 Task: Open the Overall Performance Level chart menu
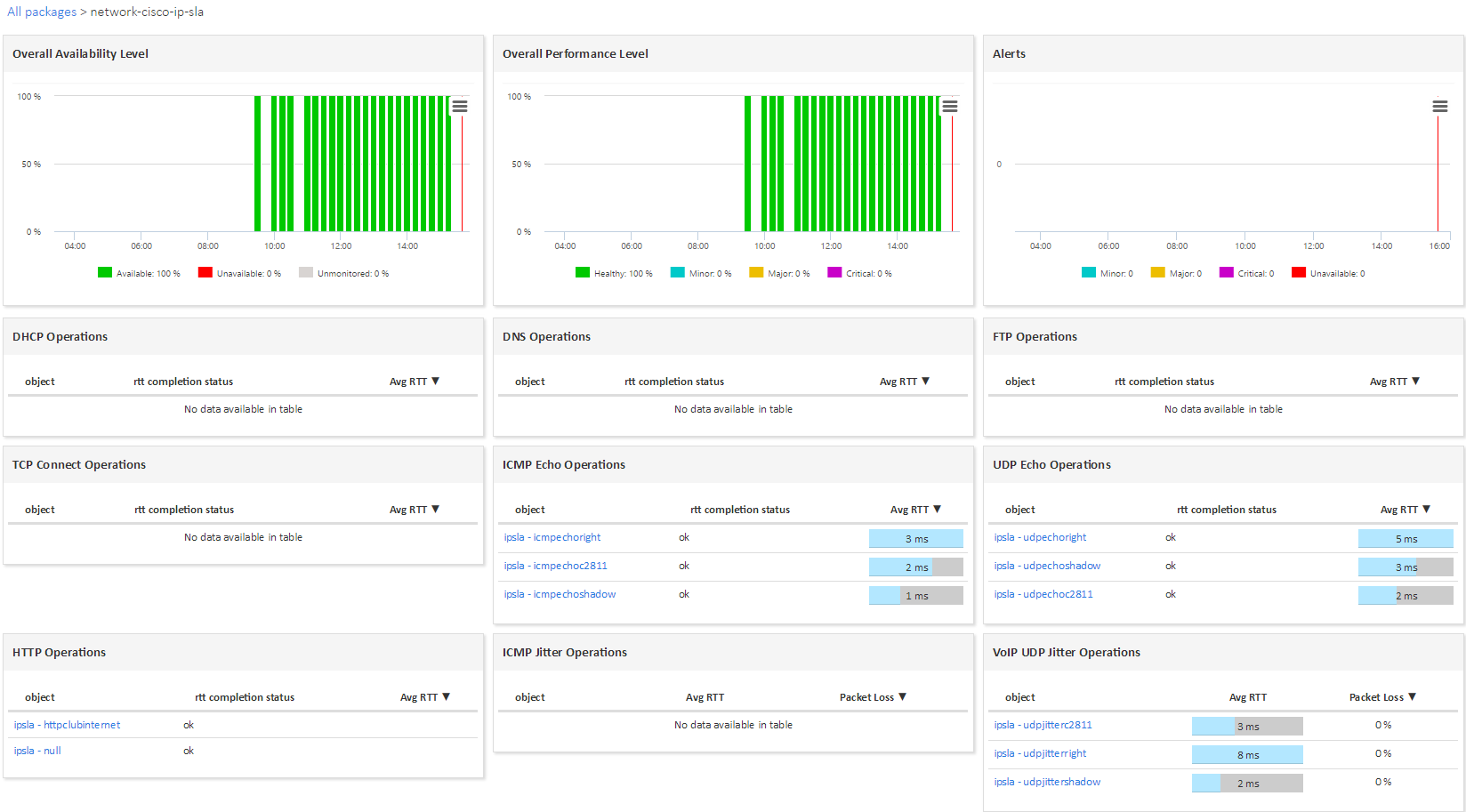[950, 107]
